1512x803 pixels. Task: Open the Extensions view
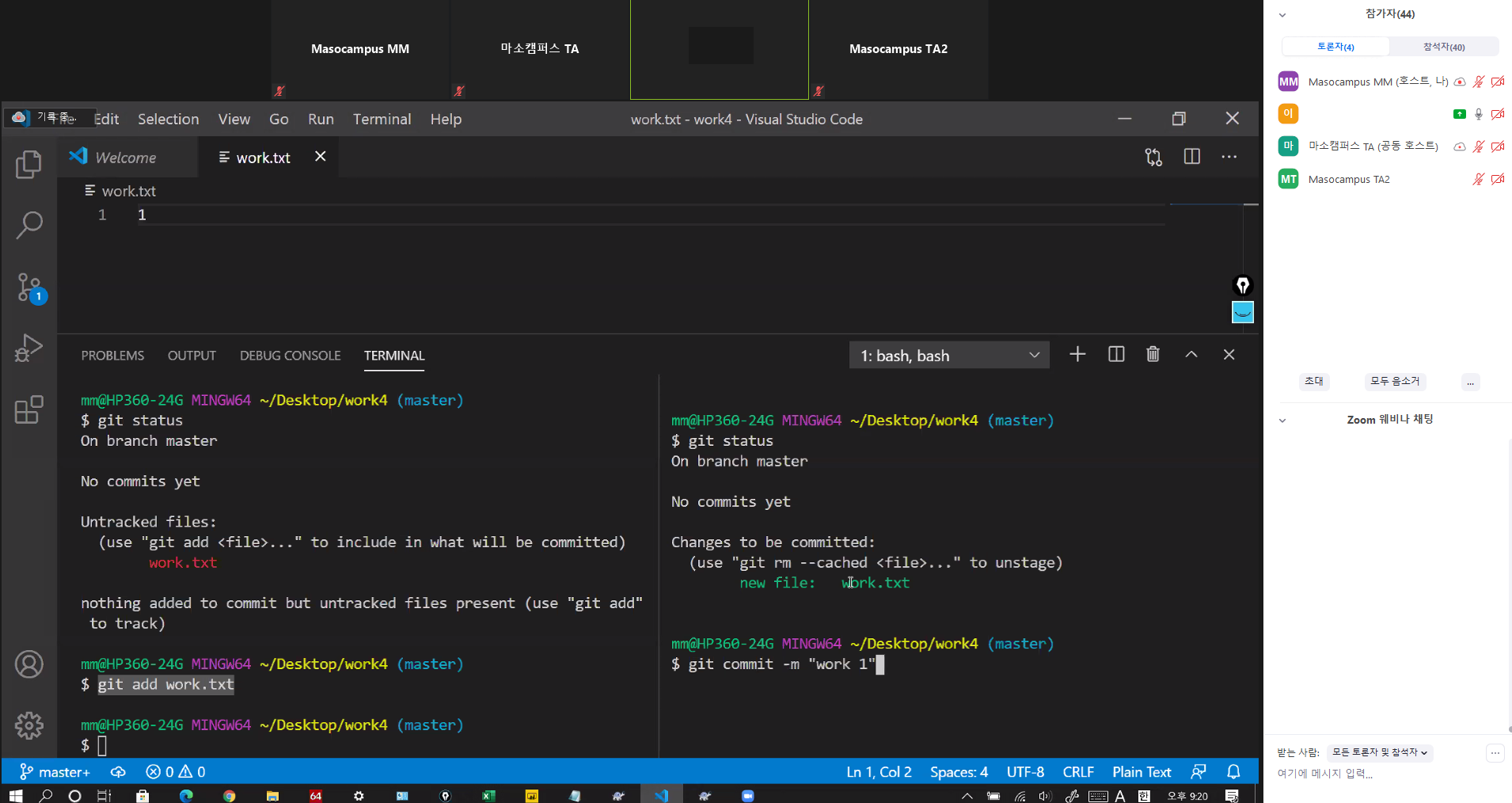tap(28, 409)
